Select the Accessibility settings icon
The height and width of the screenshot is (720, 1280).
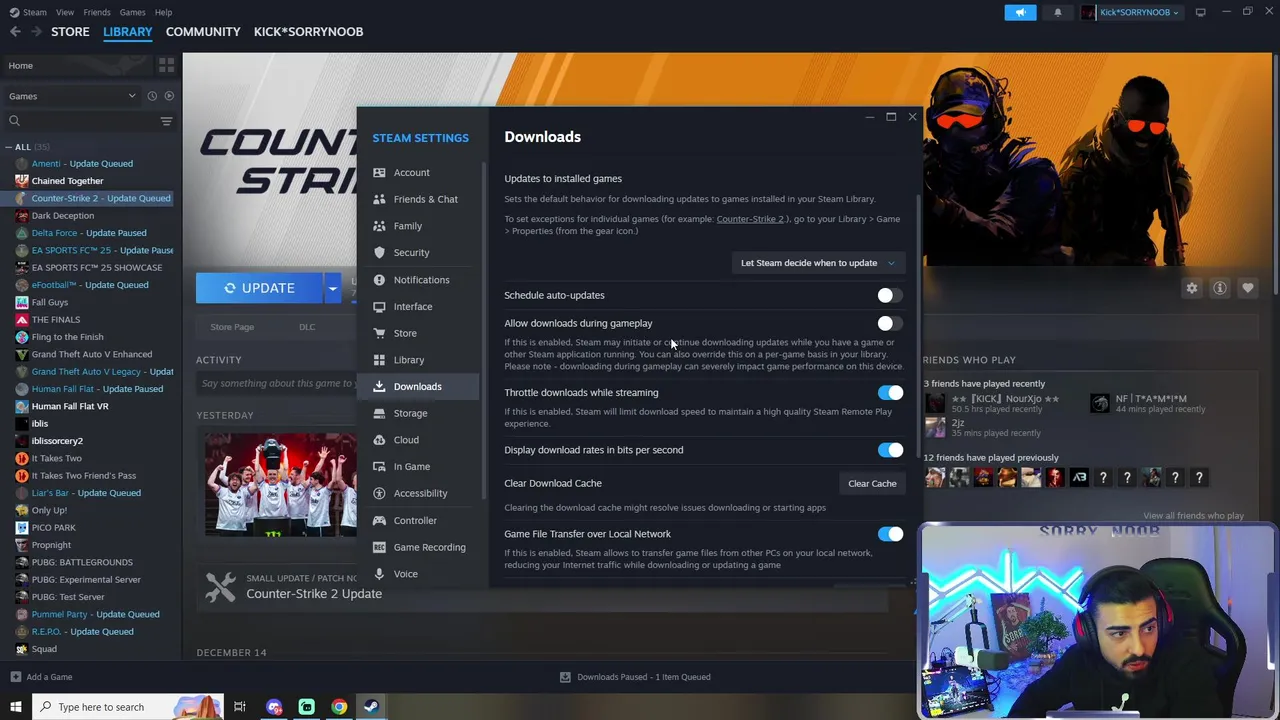[x=379, y=493]
